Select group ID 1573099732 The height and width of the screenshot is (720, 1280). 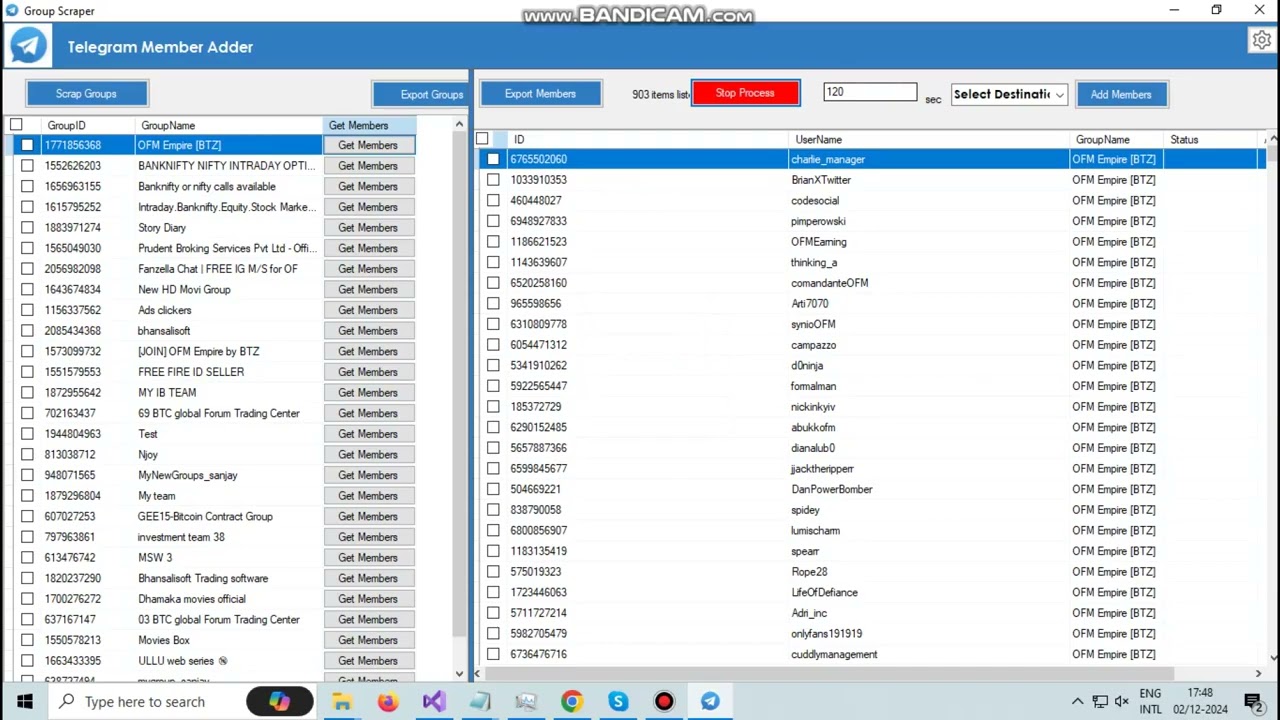click(72, 351)
